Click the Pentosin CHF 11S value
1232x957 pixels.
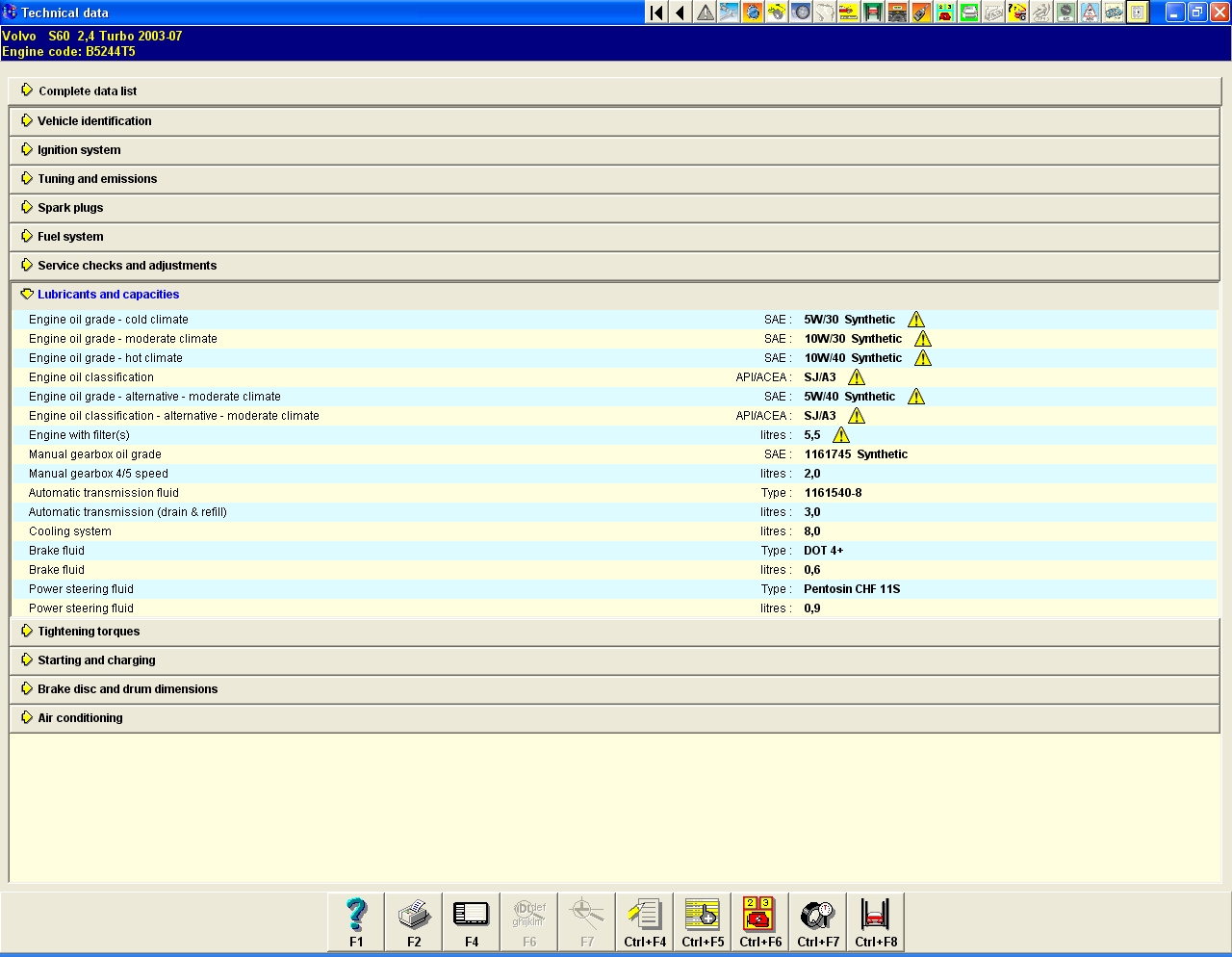click(x=852, y=589)
